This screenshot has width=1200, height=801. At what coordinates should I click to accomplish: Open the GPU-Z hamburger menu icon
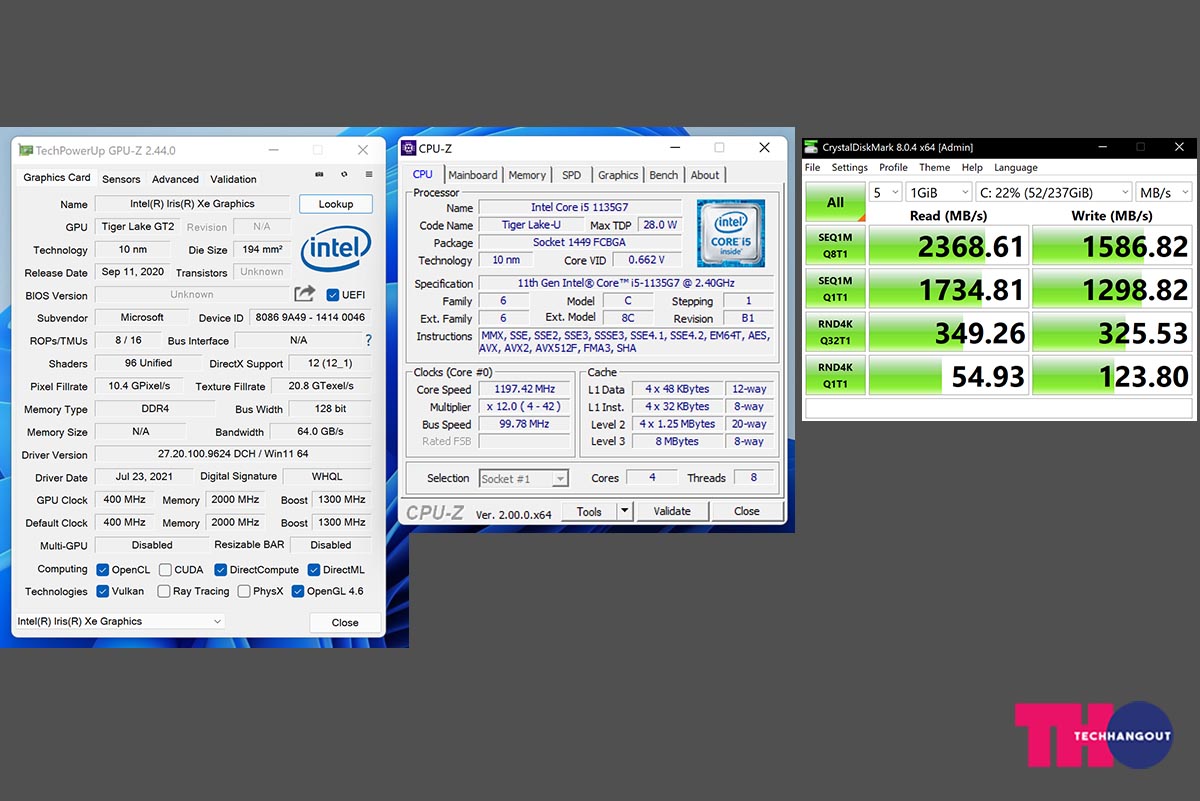pyautogui.click(x=369, y=174)
